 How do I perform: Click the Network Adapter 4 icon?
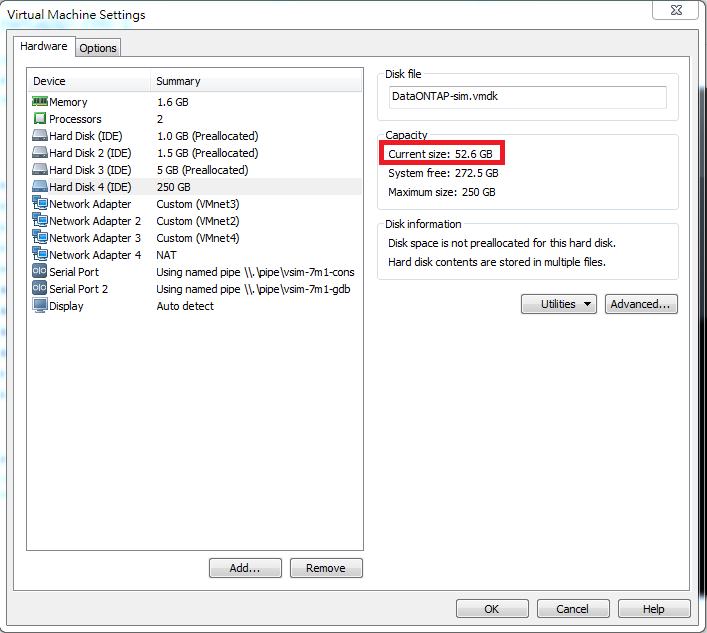(40, 254)
